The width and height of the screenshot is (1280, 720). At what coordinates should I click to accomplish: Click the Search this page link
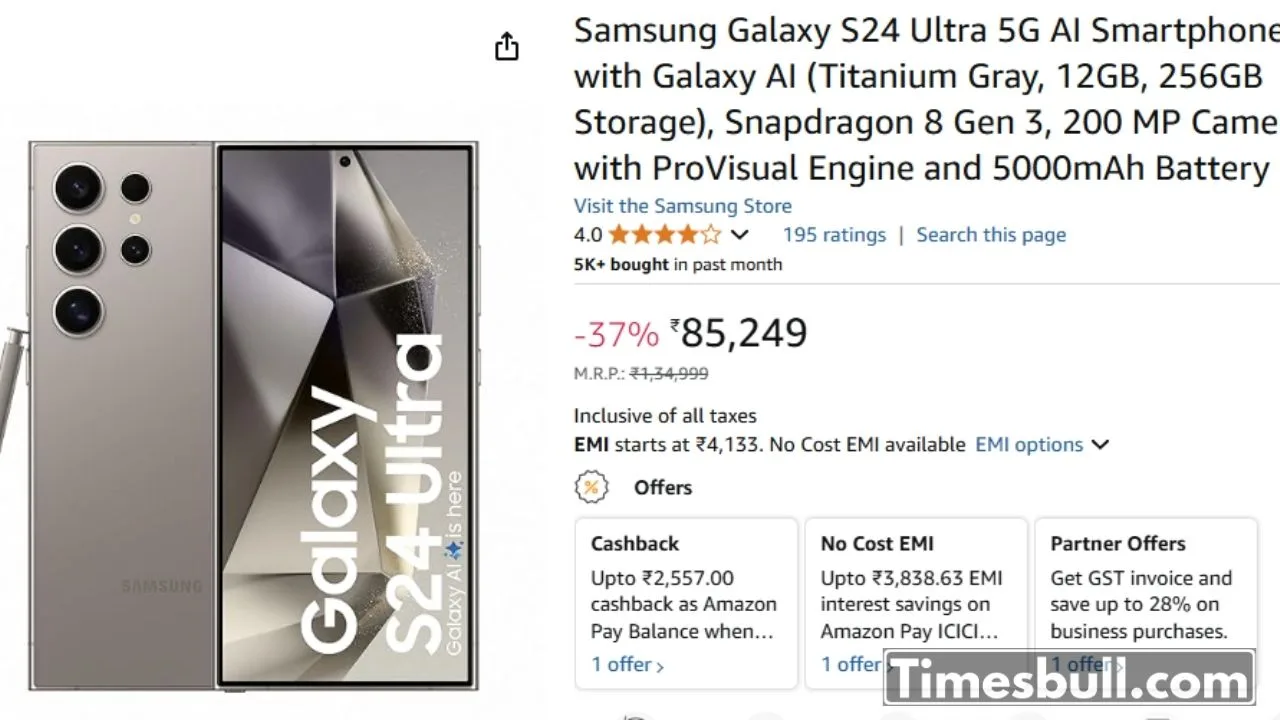(x=991, y=235)
